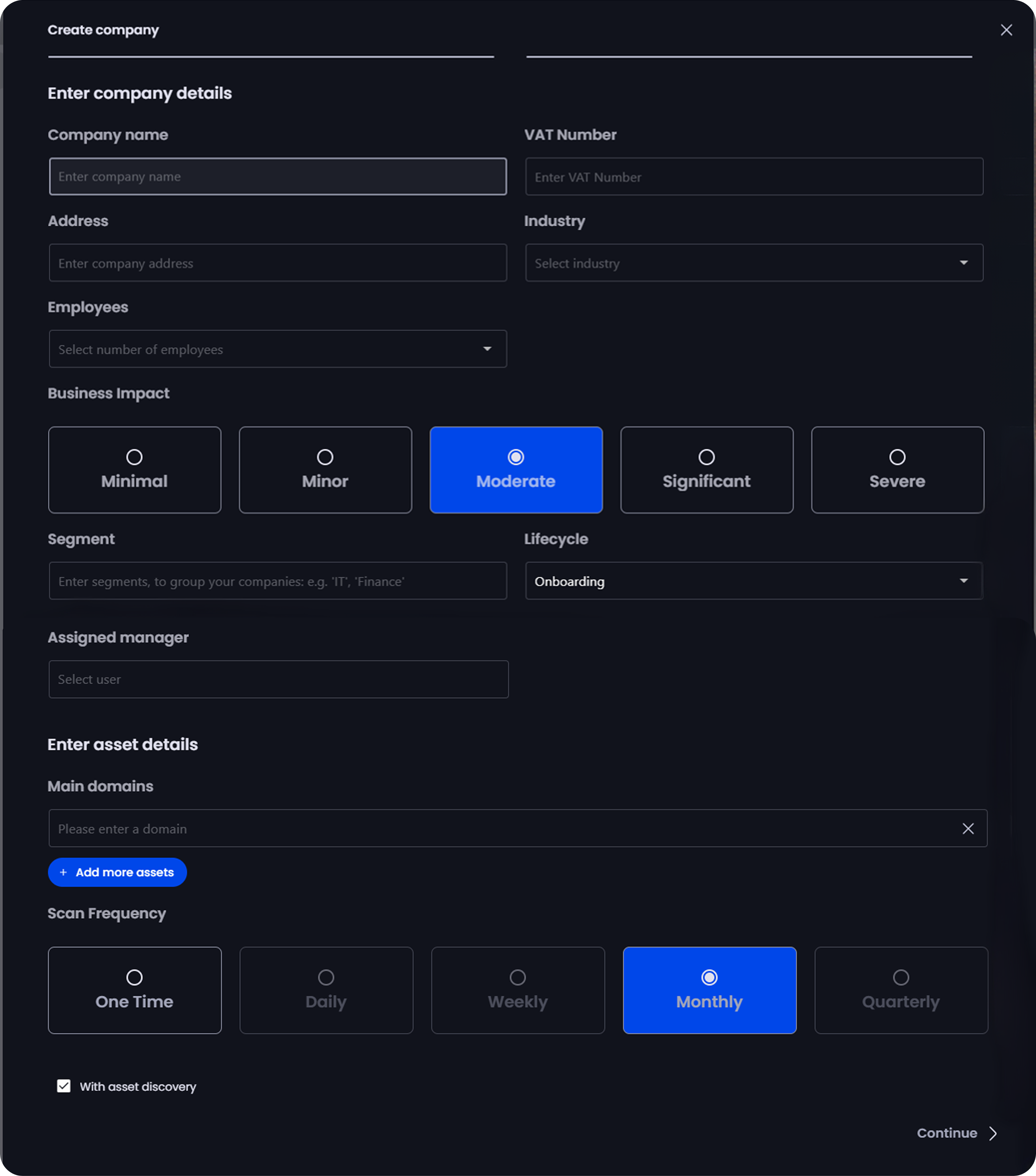Set scan frequency to Weekly
The image size is (1036, 1176).
[x=518, y=990]
